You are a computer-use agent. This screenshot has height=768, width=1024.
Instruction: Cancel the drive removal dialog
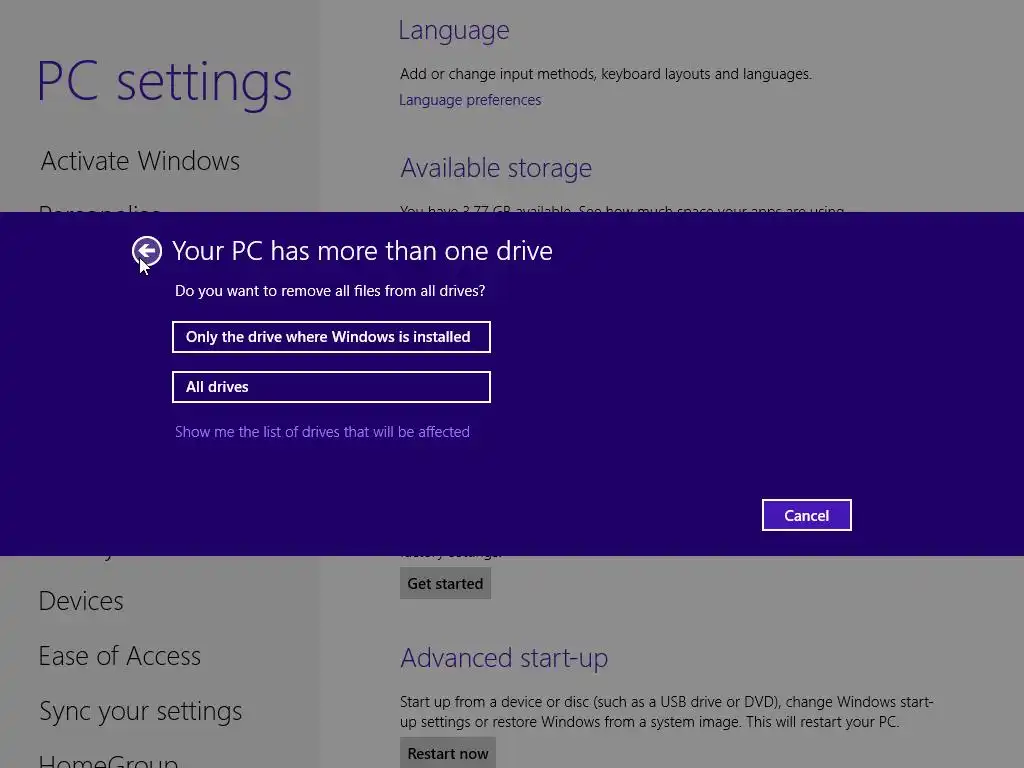tap(807, 515)
